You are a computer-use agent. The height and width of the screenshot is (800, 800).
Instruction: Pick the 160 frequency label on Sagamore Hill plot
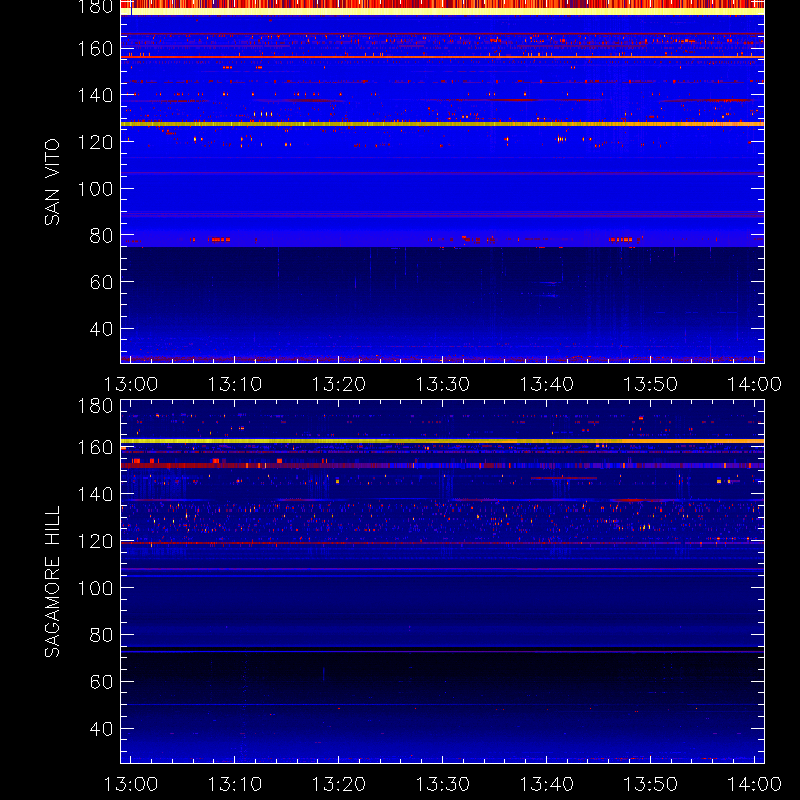(x=95, y=447)
